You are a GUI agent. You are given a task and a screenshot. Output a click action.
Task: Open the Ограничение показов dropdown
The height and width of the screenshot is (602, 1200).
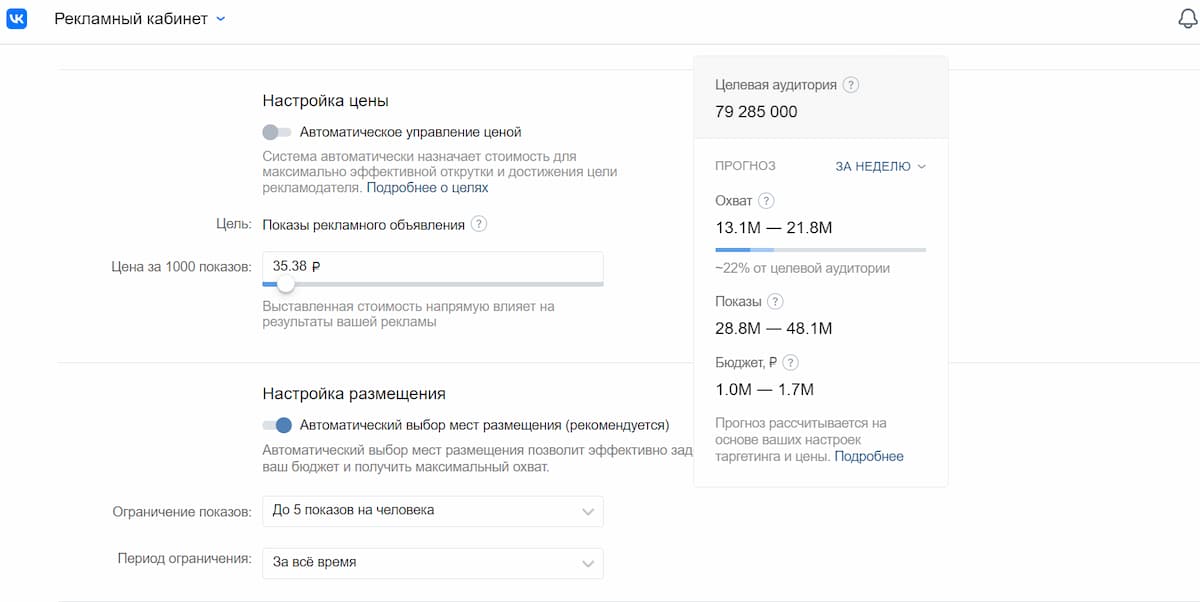coord(433,511)
